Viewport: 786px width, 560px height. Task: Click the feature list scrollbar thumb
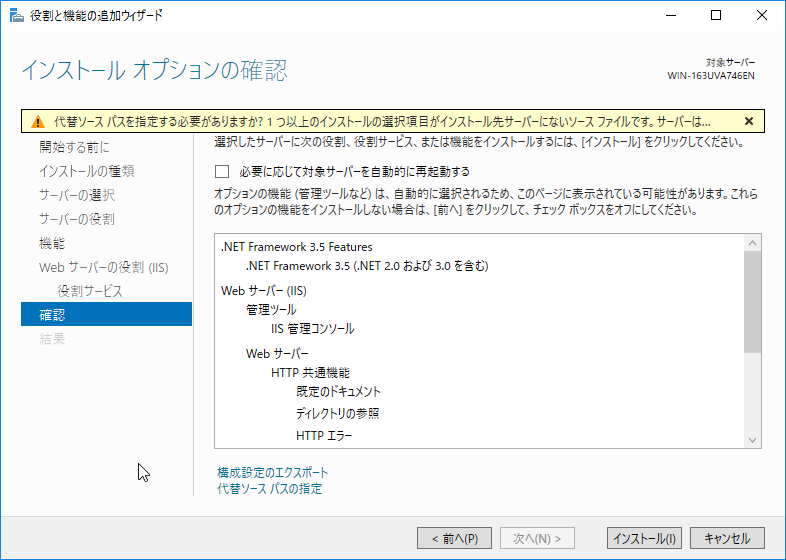click(x=753, y=300)
